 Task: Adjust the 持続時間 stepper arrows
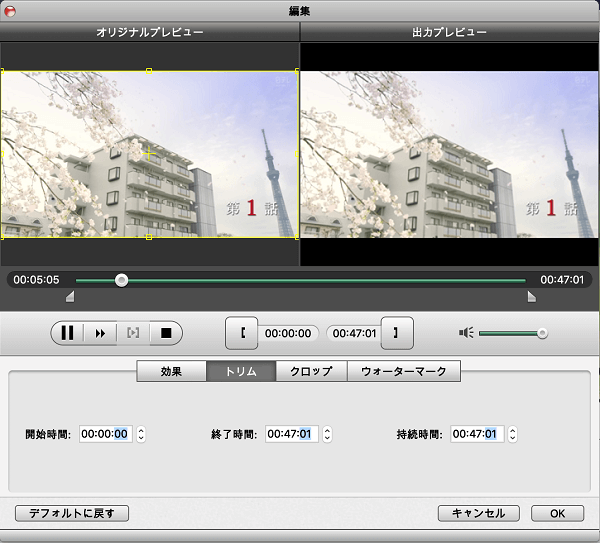(x=513, y=434)
